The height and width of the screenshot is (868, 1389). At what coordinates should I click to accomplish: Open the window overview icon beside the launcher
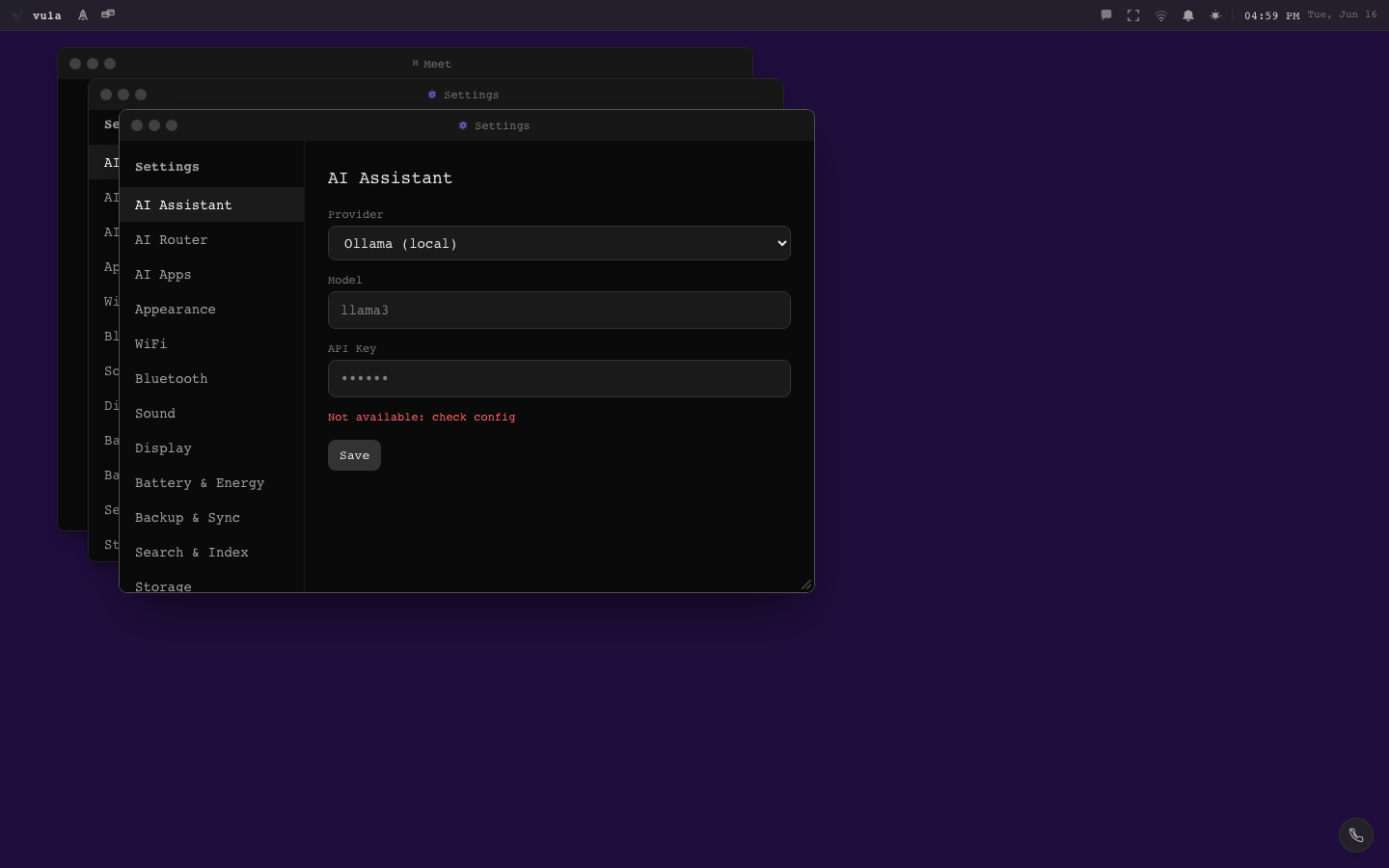(108, 14)
